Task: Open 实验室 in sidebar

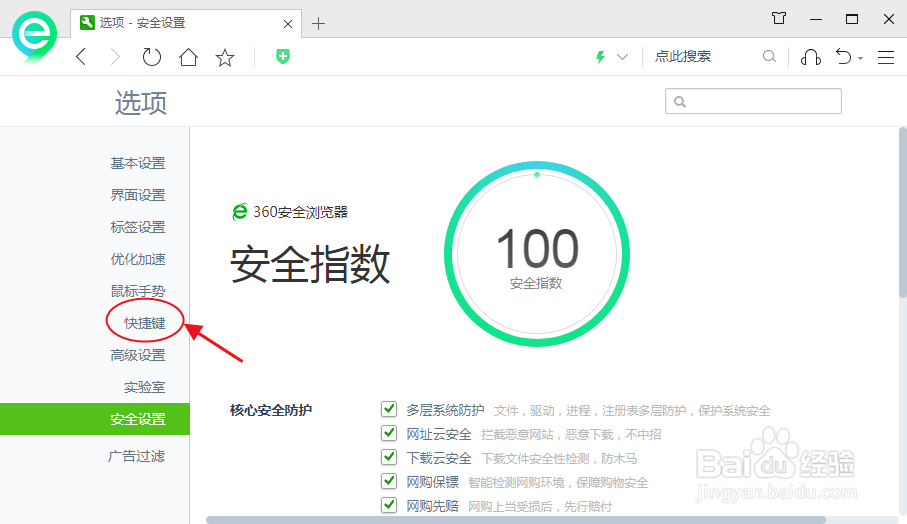Action: click(145, 387)
